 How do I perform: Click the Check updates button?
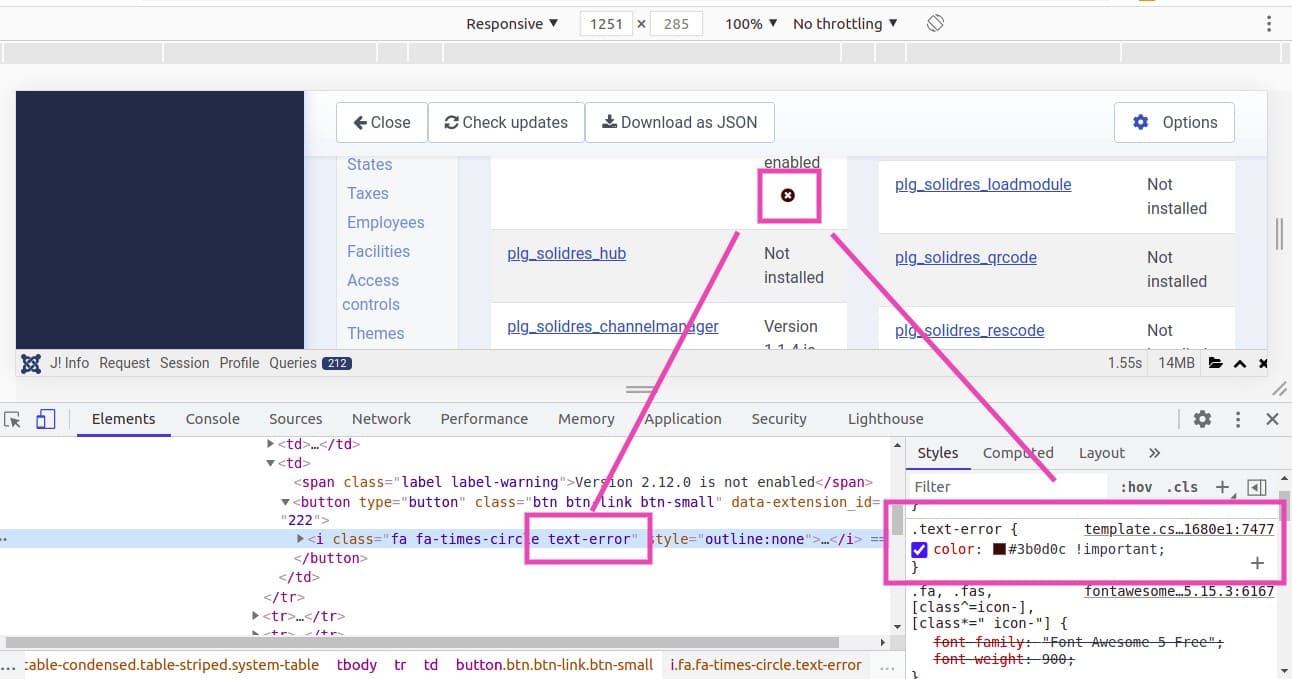(506, 122)
